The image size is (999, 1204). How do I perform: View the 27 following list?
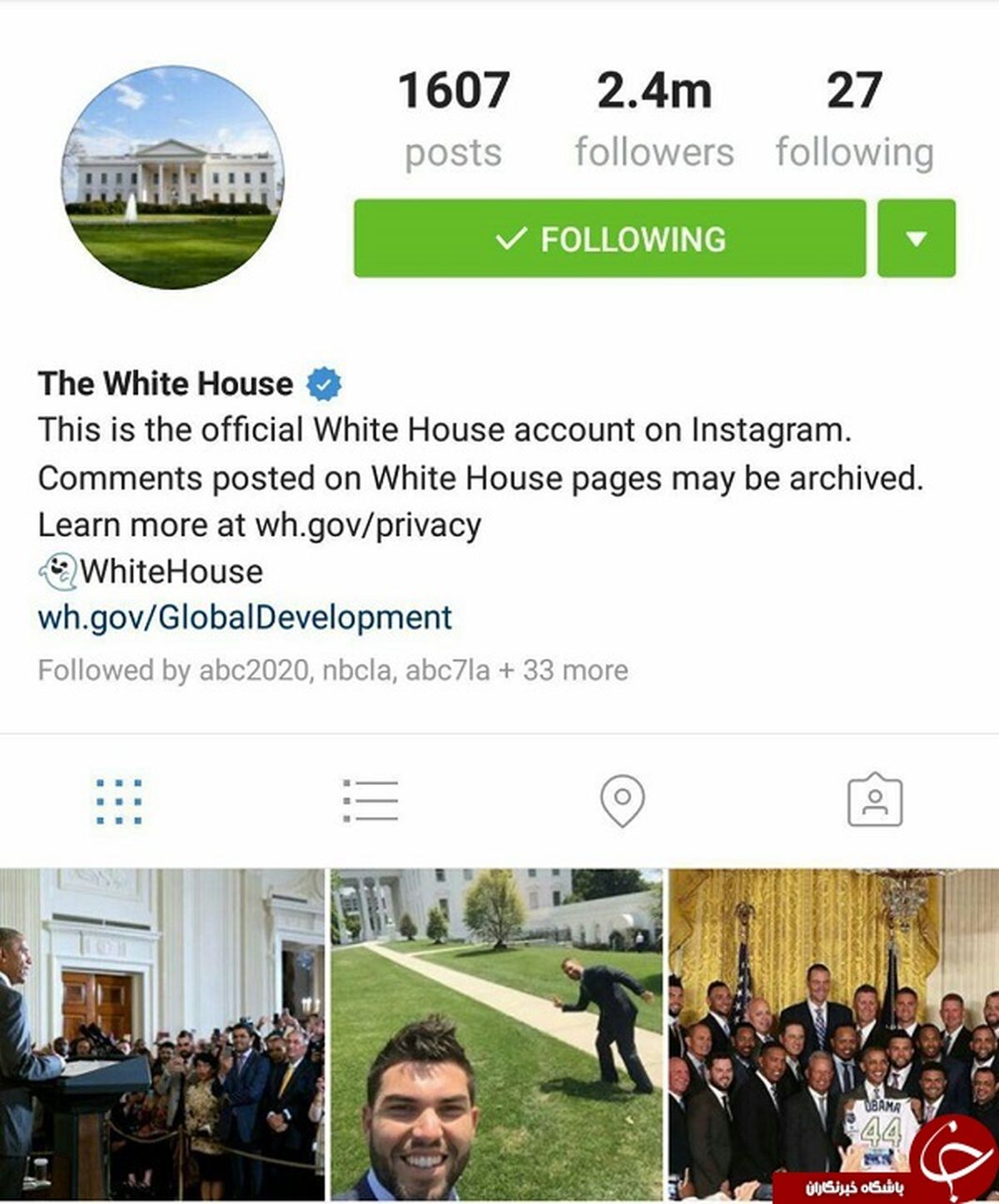point(854,121)
